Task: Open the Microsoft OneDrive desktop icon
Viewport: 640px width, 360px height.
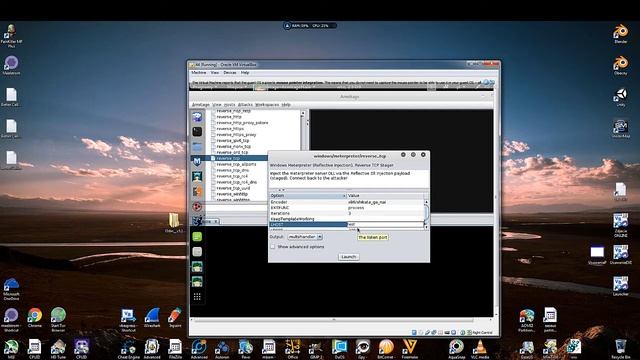Action: 11,289
